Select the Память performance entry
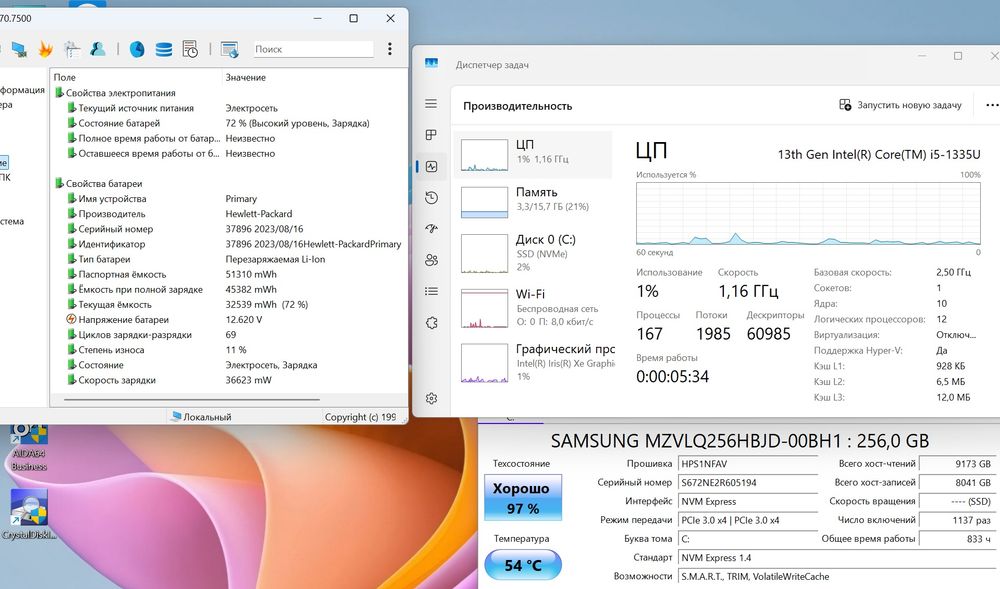Screen dimensions: 1000x589 (533, 202)
